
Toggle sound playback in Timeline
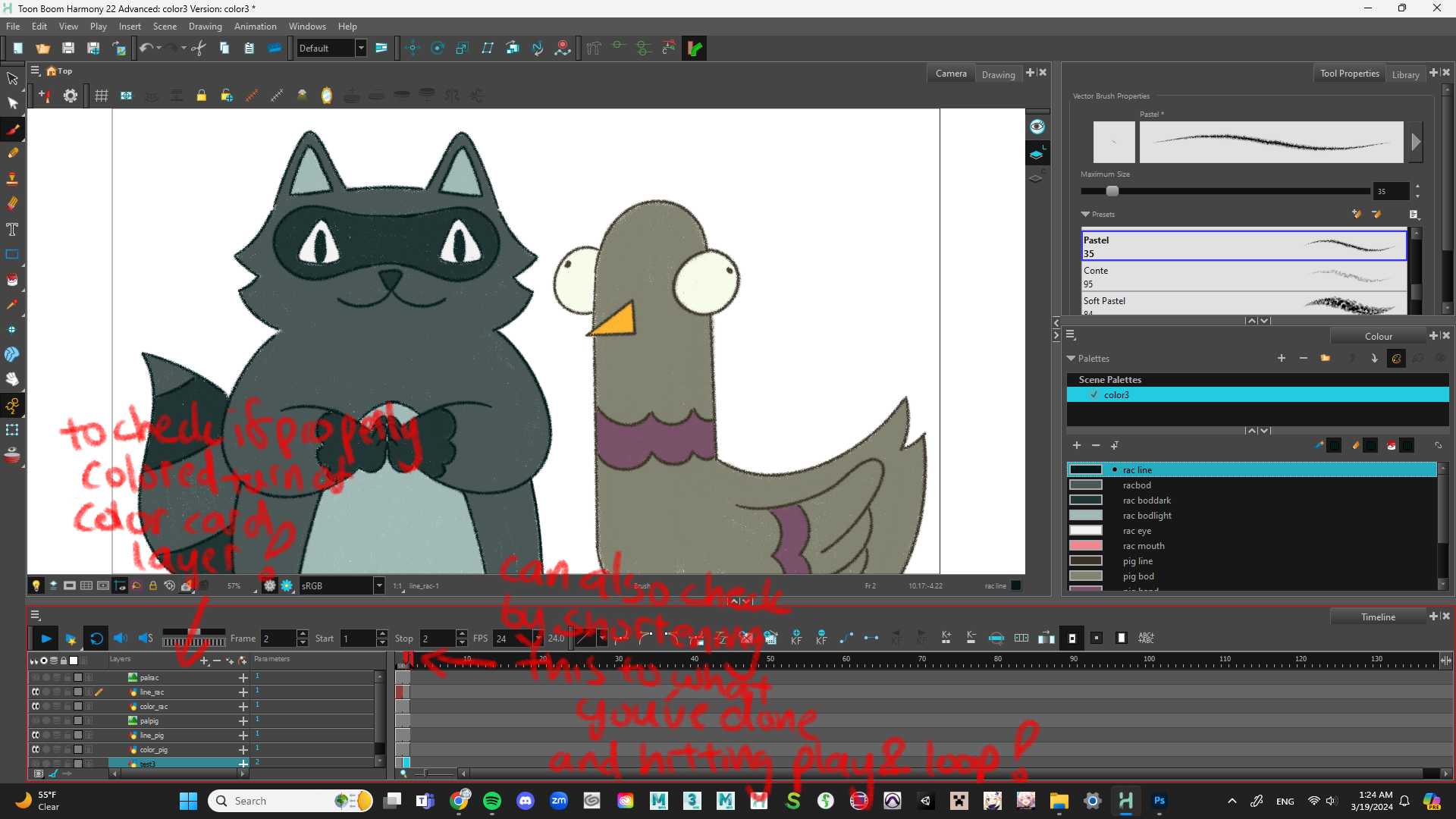tap(120, 639)
